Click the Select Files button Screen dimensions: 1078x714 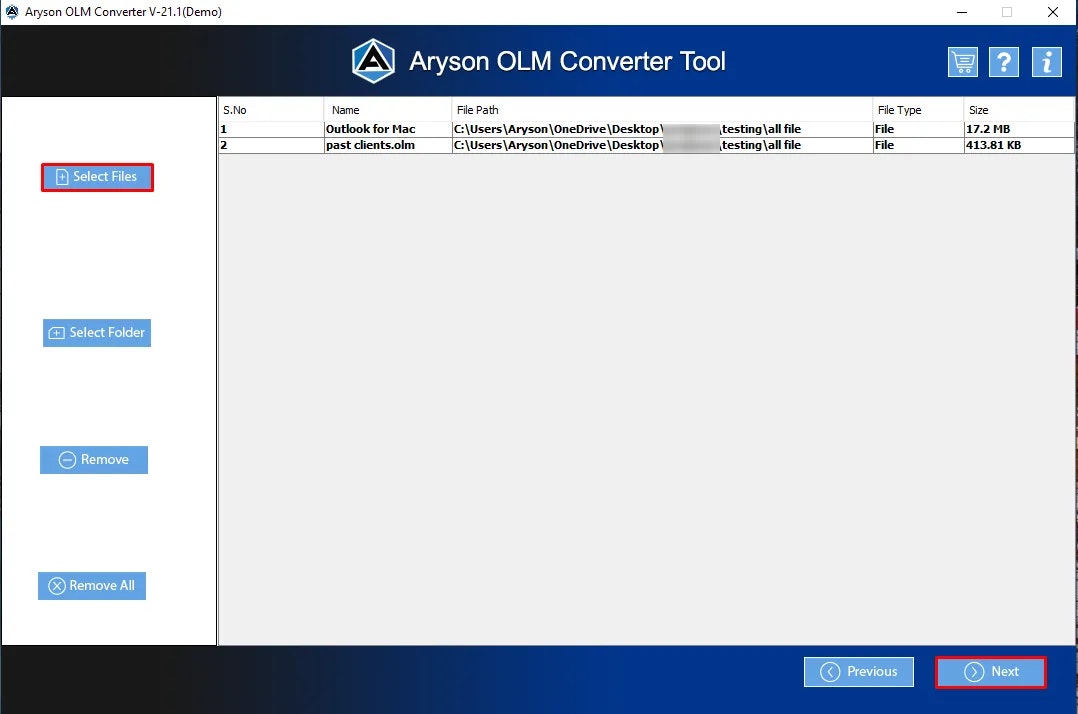97,177
